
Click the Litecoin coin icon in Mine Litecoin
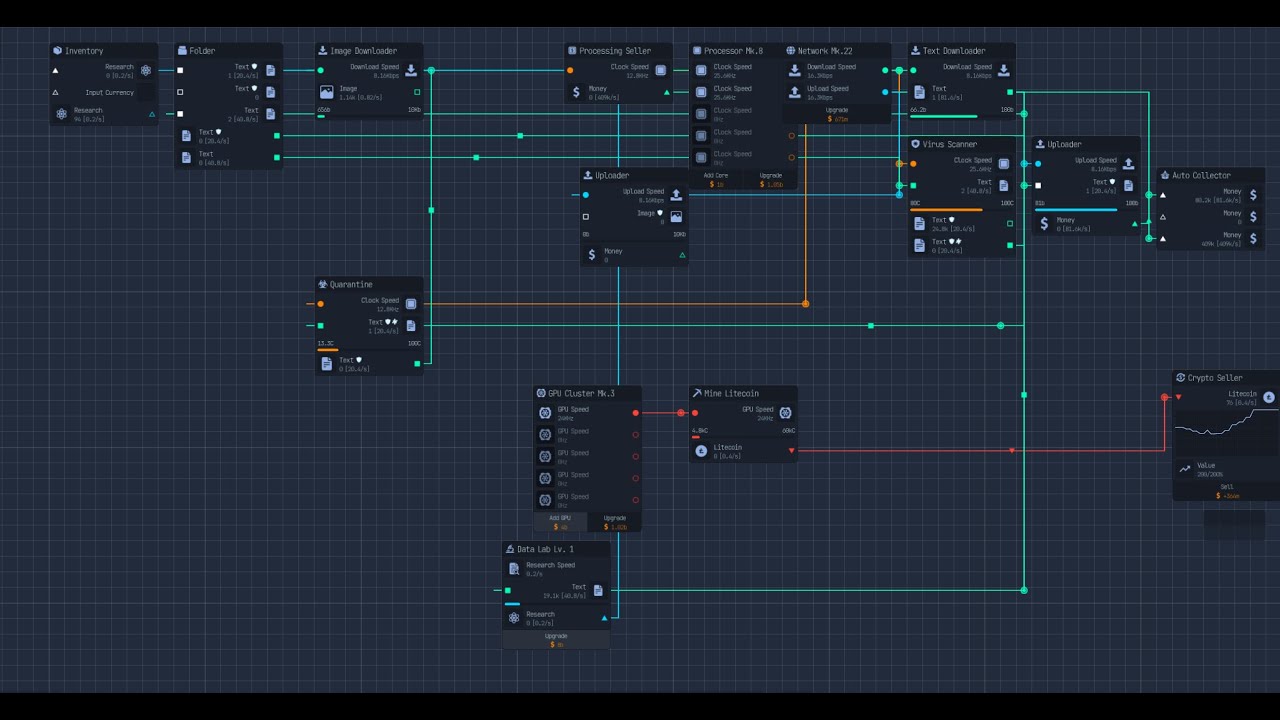(x=701, y=451)
